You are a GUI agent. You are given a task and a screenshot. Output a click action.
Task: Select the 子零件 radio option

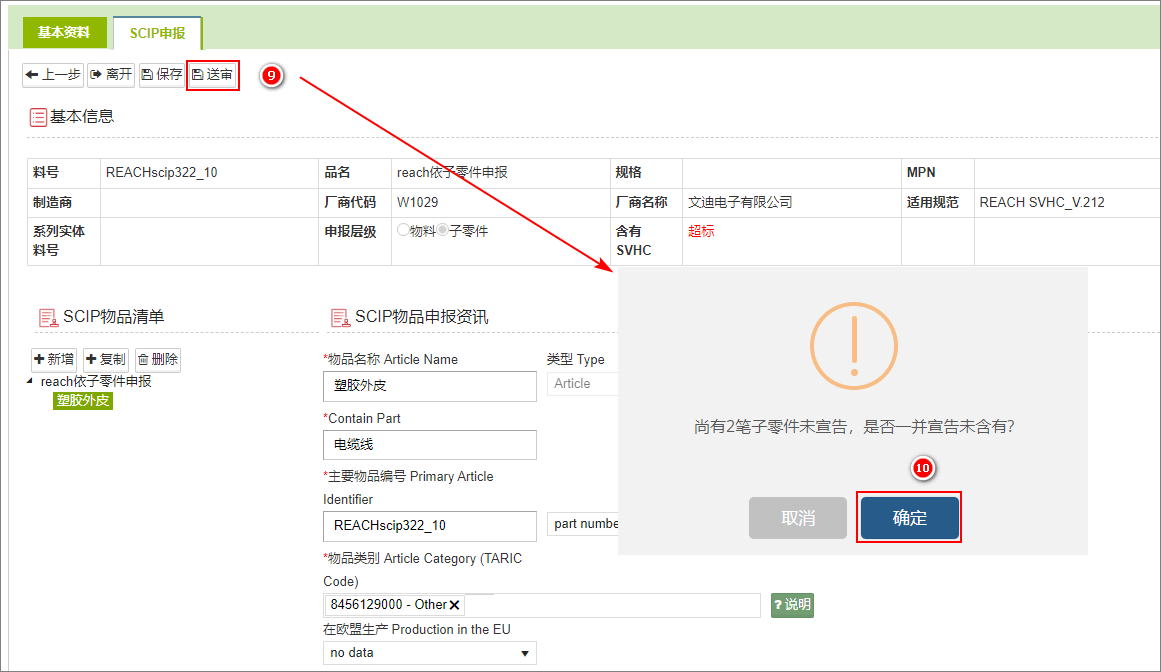pyautogui.click(x=443, y=230)
